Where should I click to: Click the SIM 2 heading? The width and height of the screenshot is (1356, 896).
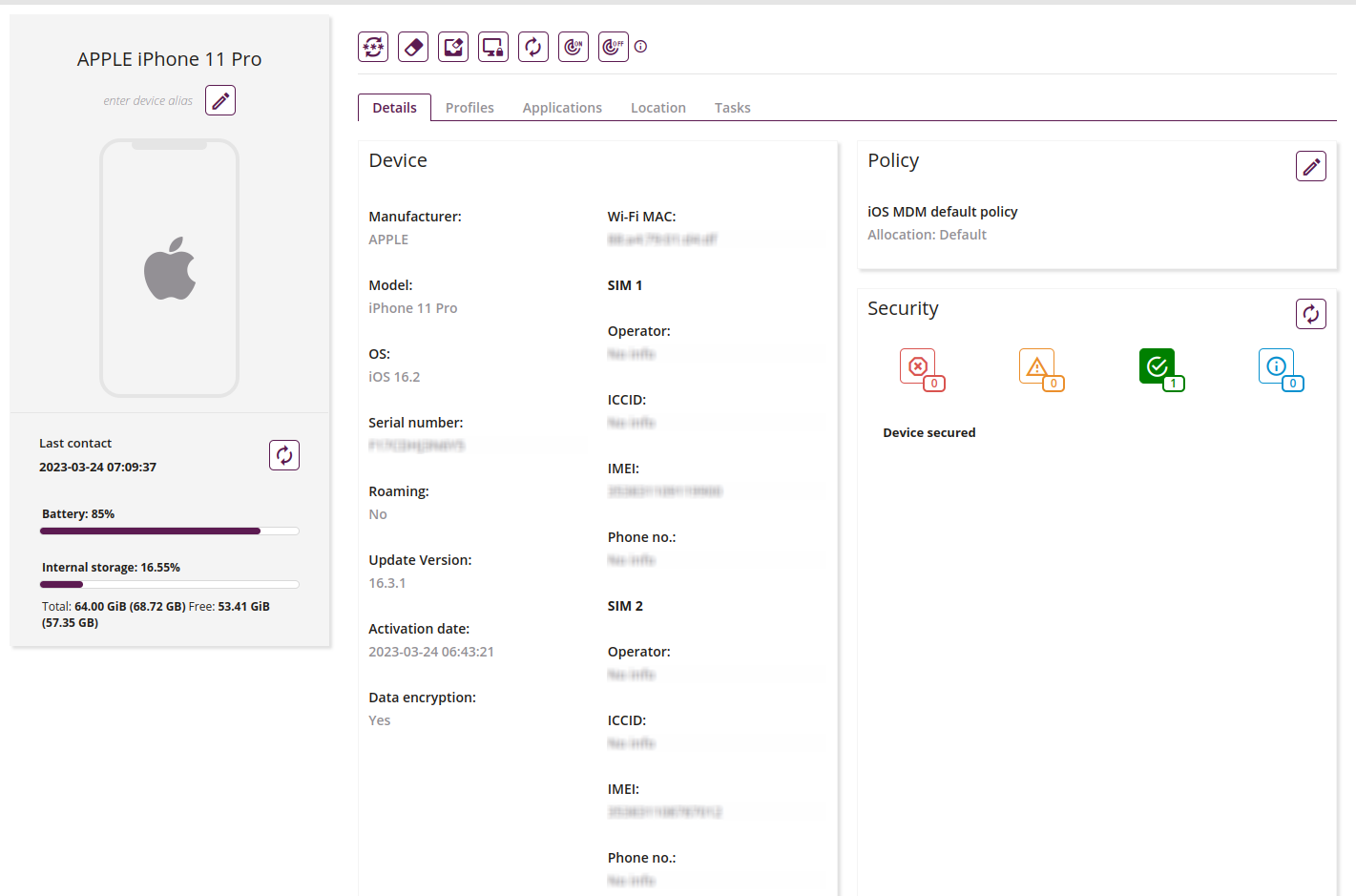pos(625,606)
